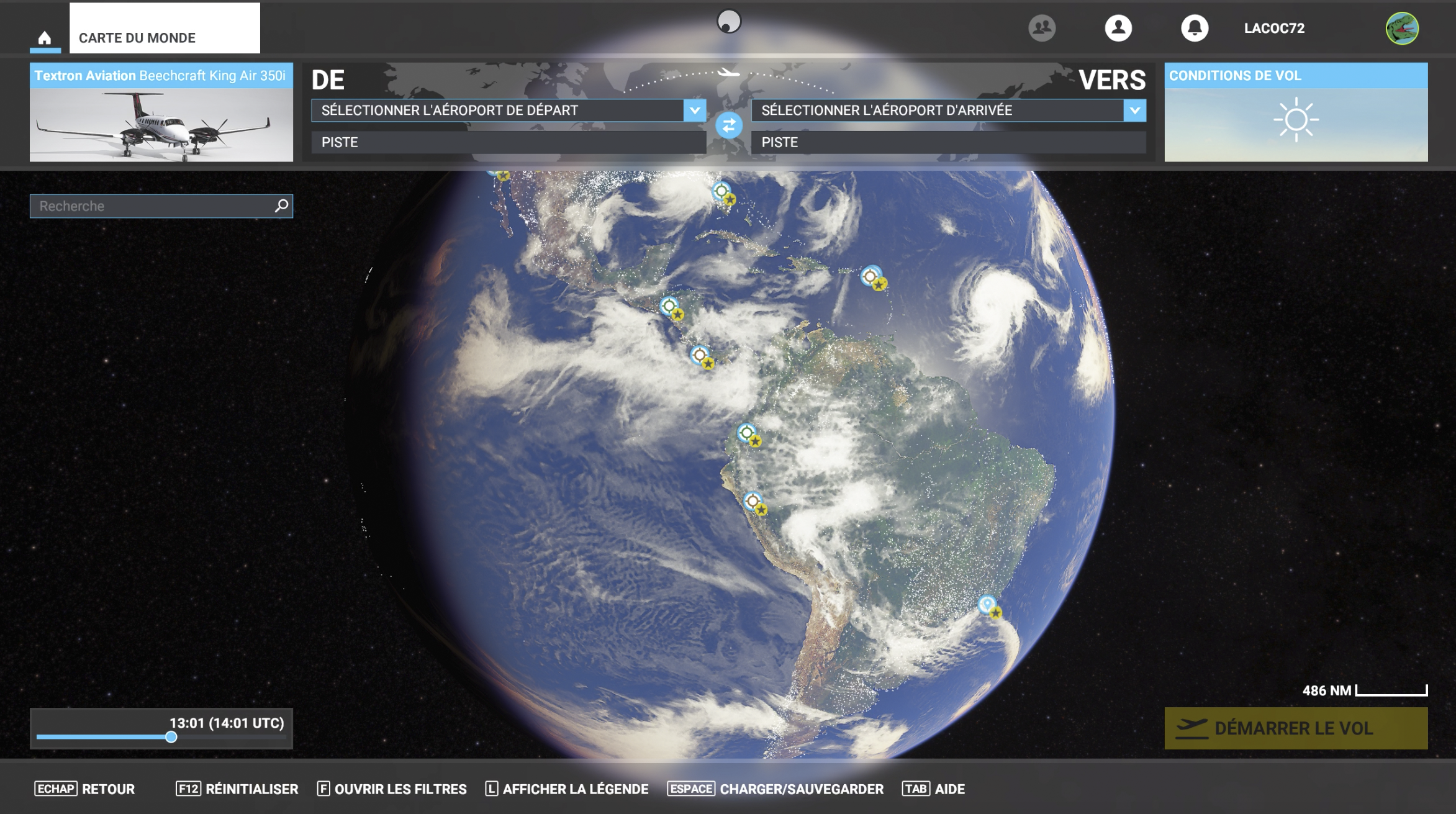Image resolution: width=1456 pixels, height=814 pixels.
Task: Click the magnifying glass search icon
Action: pos(282,206)
